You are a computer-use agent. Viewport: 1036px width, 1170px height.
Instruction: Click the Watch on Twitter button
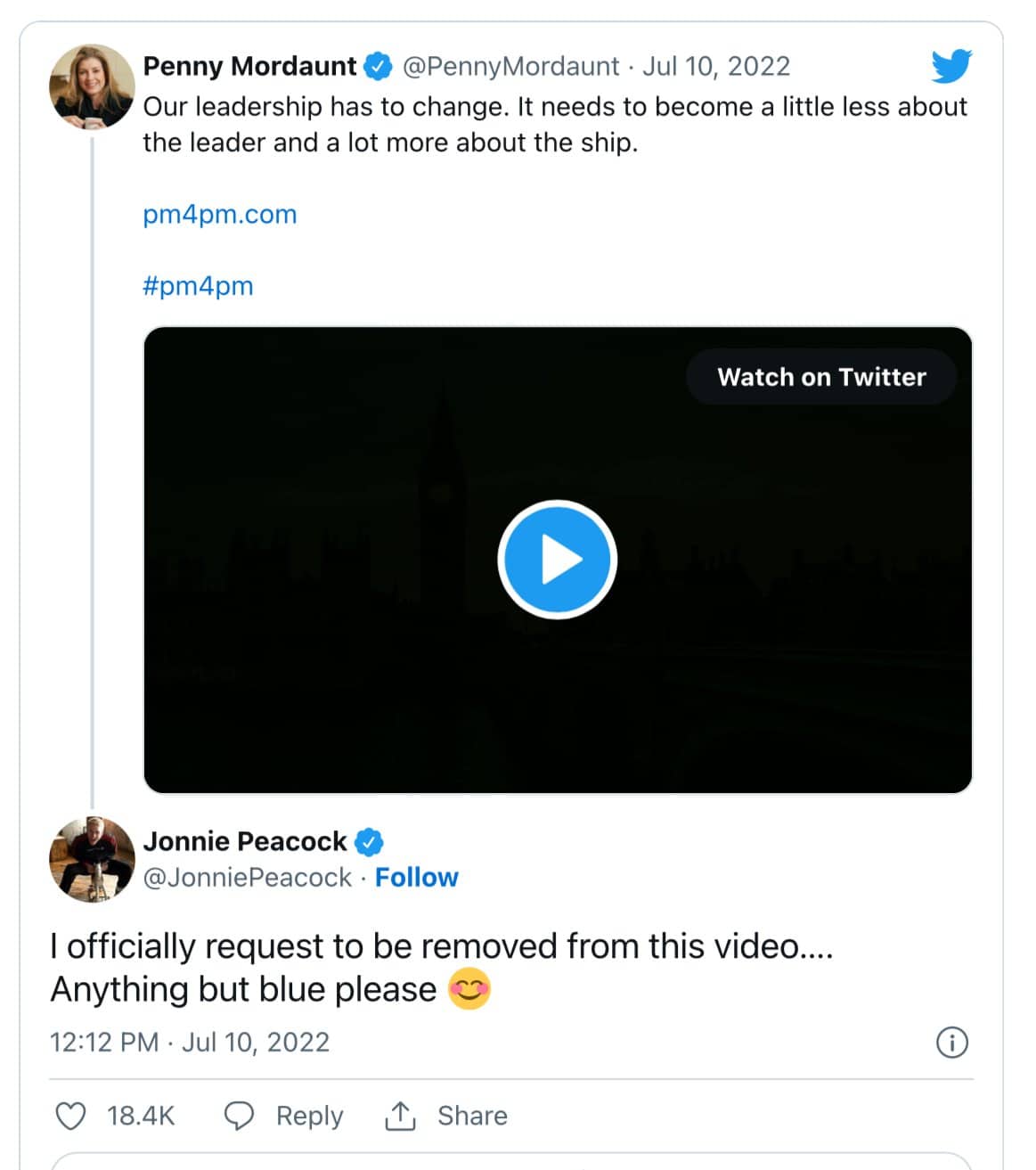pyautogui.click(x=821, y=377)
